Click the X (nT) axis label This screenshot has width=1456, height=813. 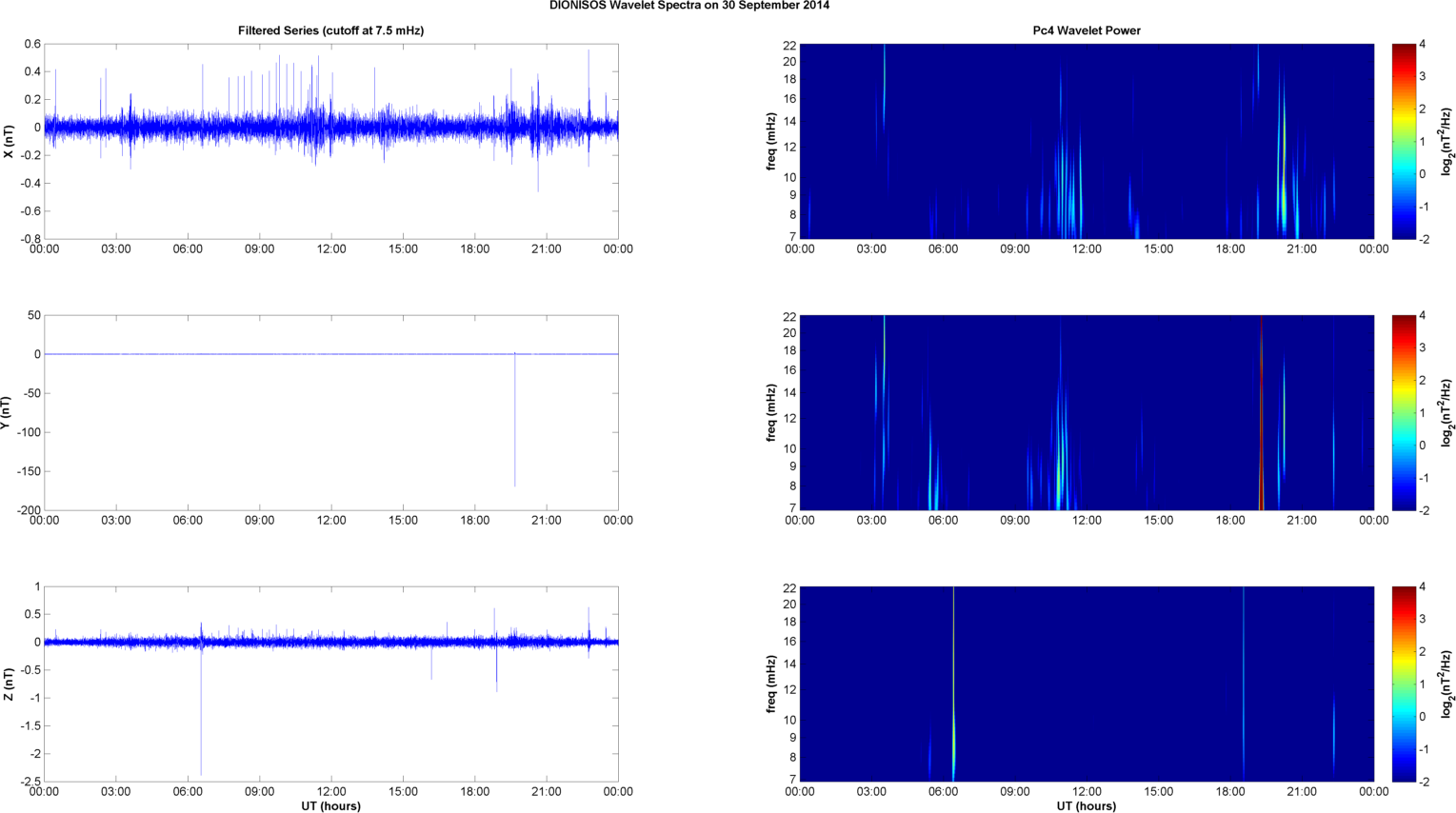coord(9,142)
